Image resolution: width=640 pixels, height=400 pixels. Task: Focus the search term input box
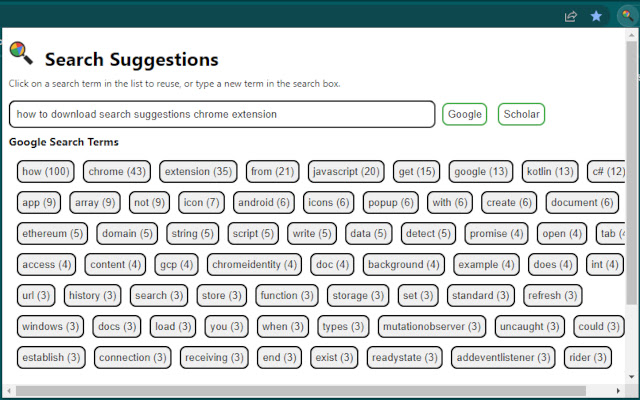click(x=222, y=114)
